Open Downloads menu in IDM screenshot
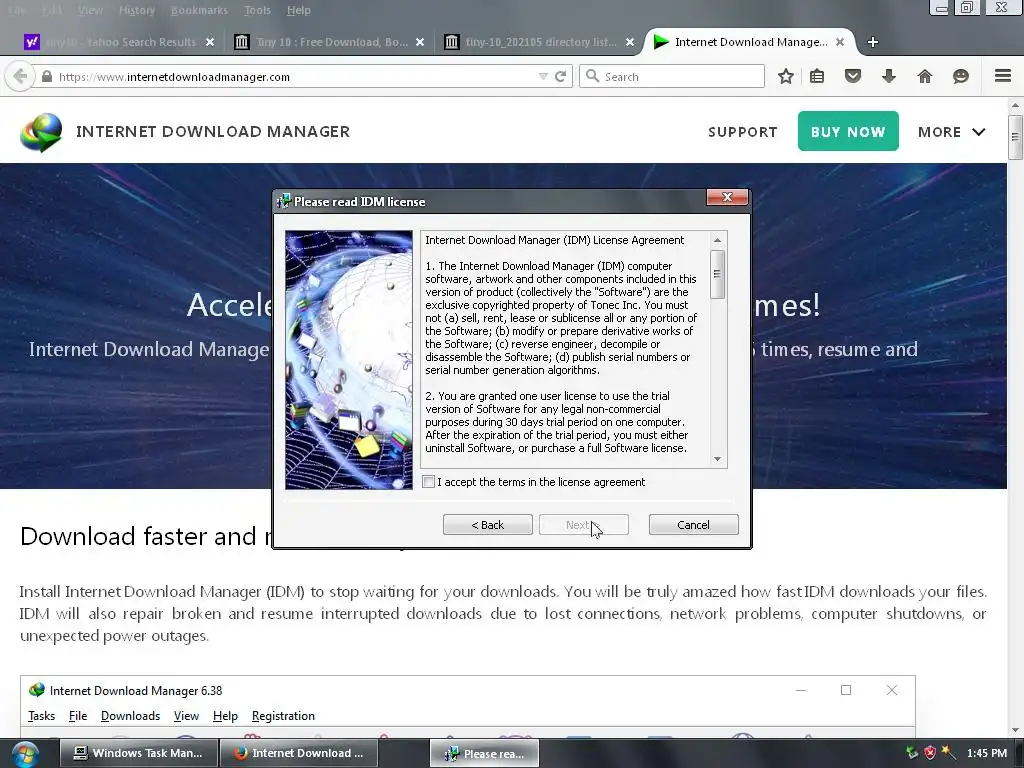The width and height of the screenshot is (1024, 768). click(x=131, y=716)
